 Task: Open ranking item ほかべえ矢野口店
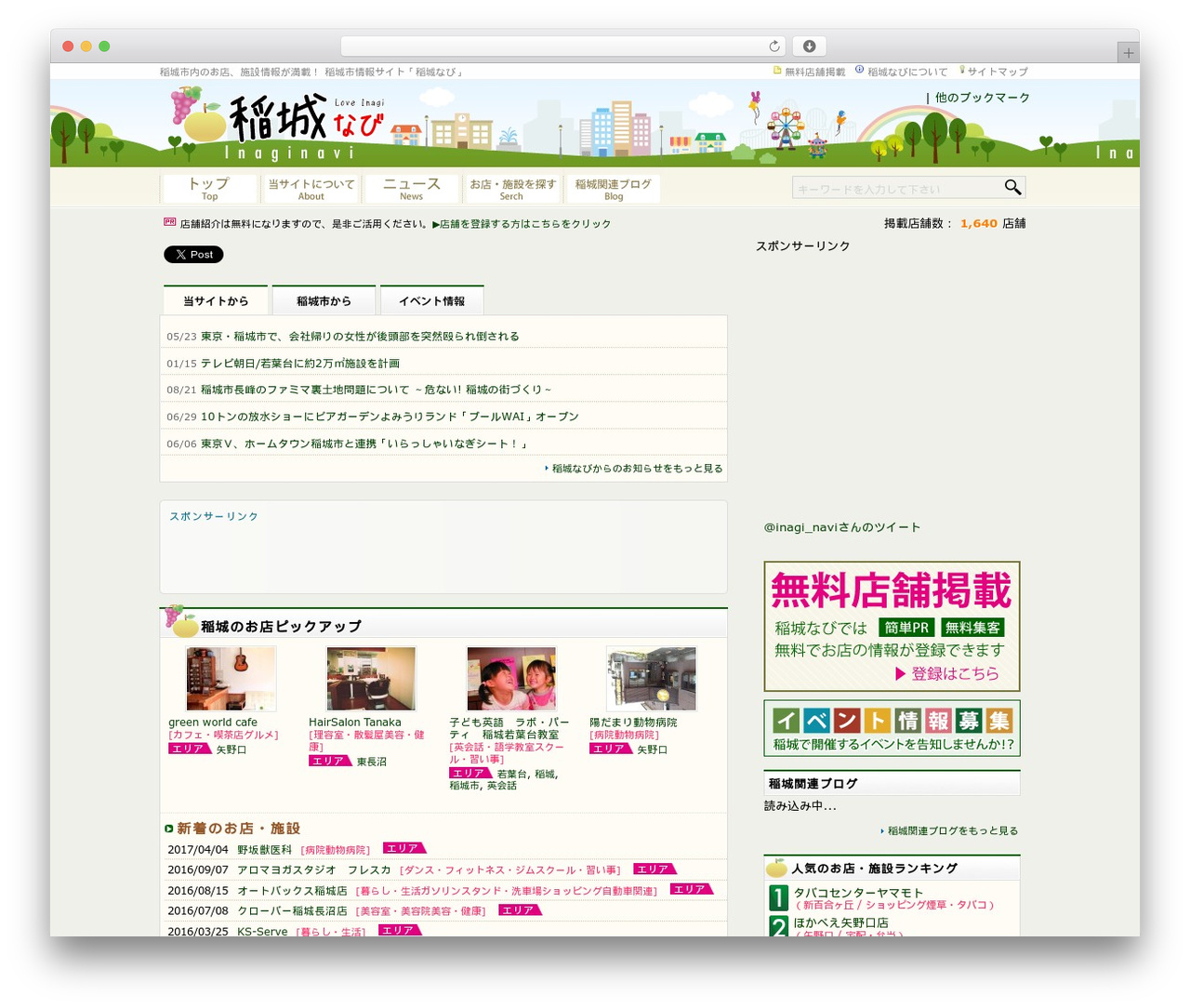pos(840,923)
